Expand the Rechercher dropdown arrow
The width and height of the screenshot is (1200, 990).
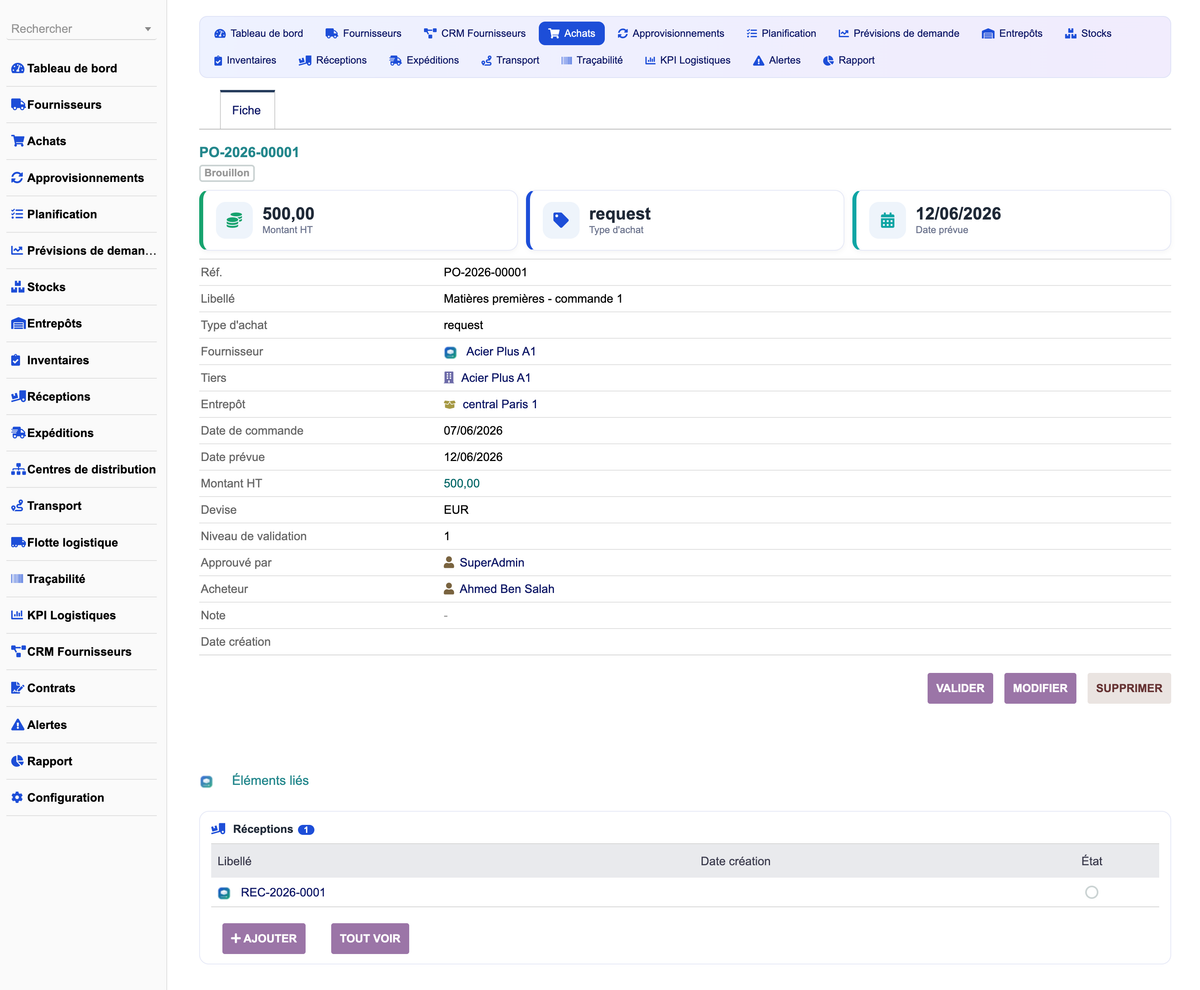coord(148,29)
